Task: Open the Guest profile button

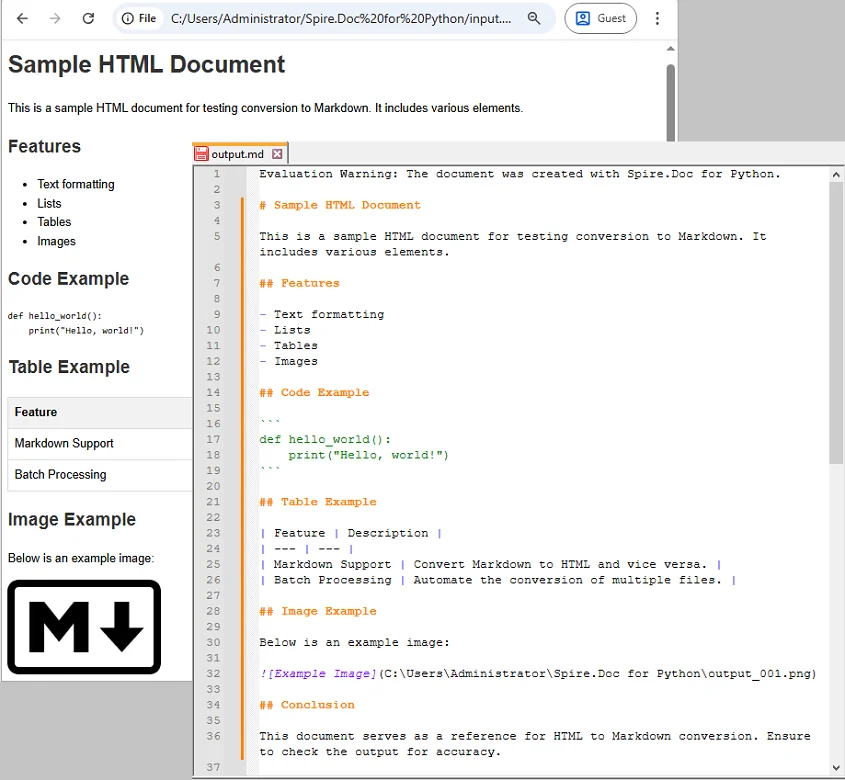Action: (600, 19)
